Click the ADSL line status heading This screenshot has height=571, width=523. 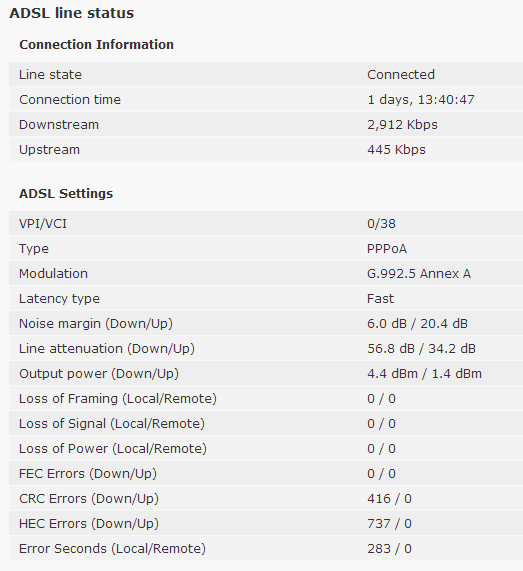coord(72,13)
